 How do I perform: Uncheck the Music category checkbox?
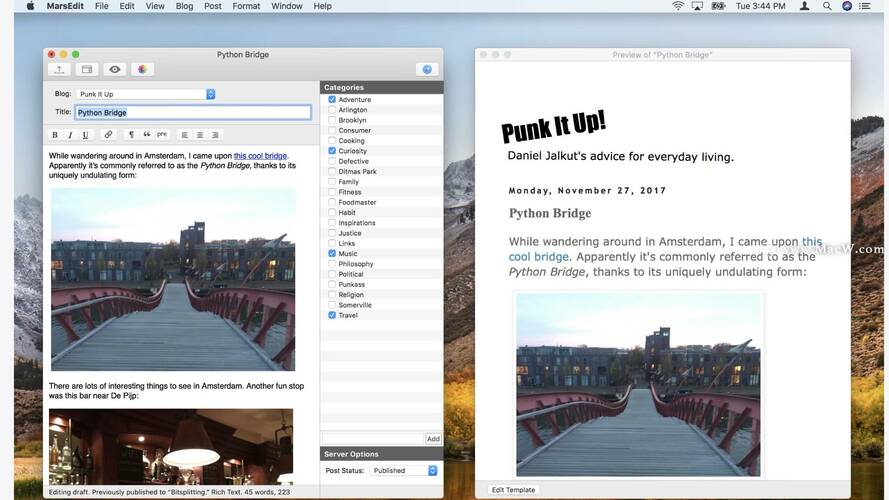point(332,254)
